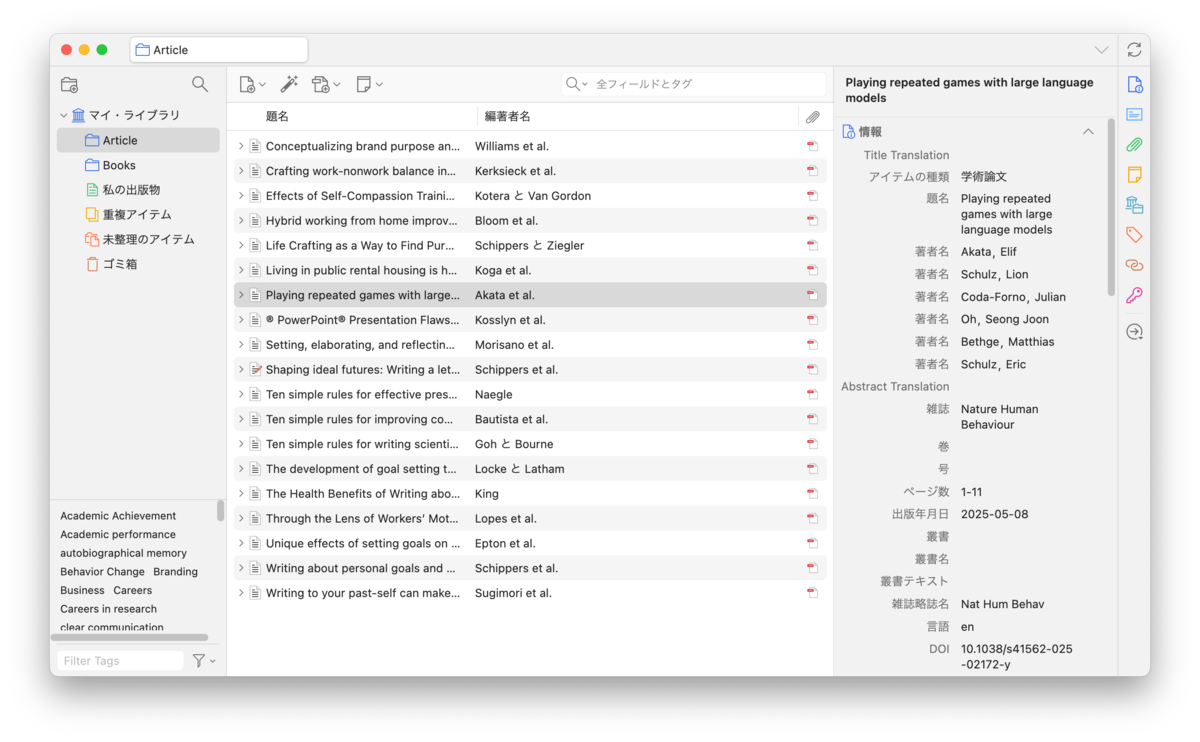The image size is (1200, 742).
Task: Click the item pane vertical scrollbar
Action: pos(1111,207)
